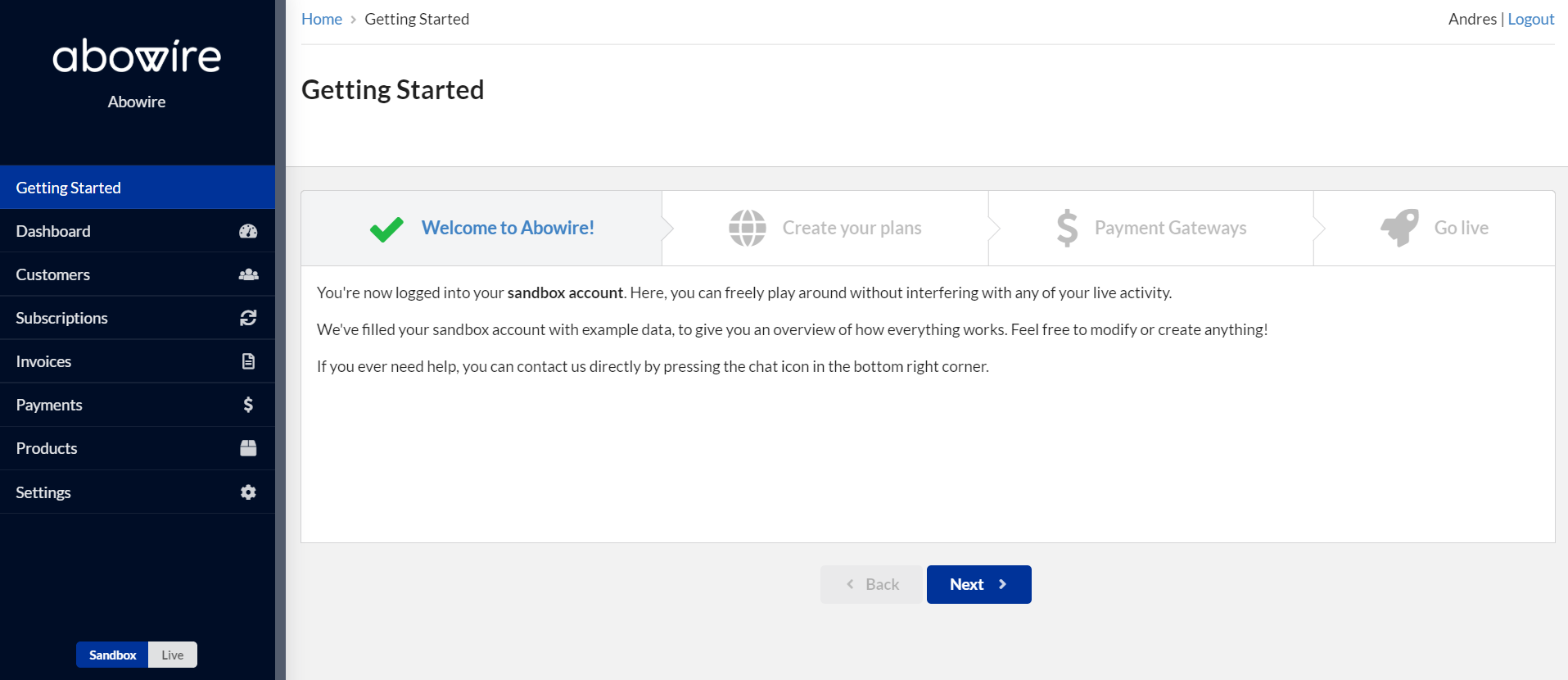Click the rocket icon for Go live
Image resolution: width=1568 pixels, height=680 pixels.
1399,227
